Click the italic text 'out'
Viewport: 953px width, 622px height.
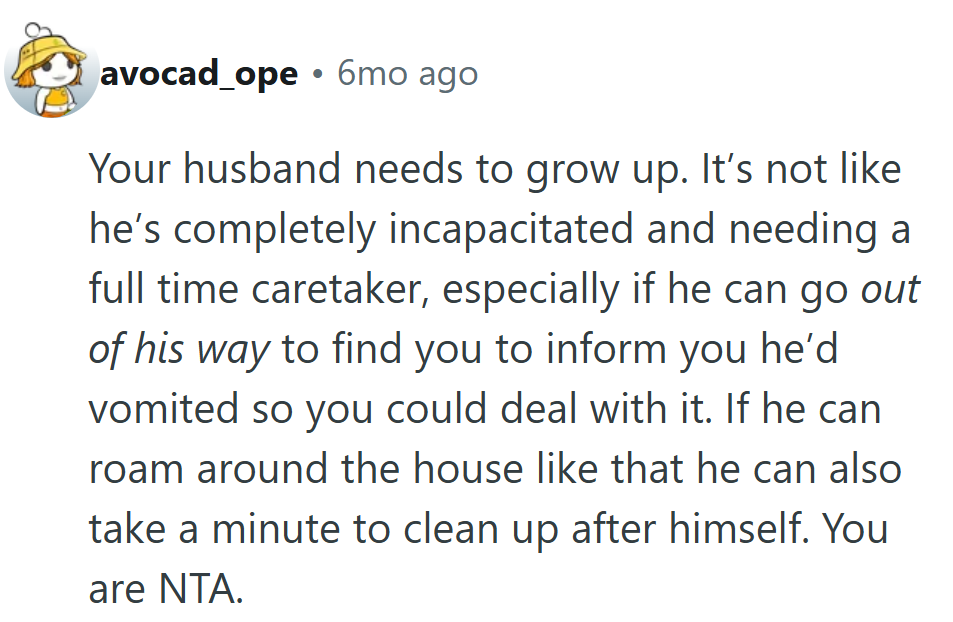pos(889,289)
